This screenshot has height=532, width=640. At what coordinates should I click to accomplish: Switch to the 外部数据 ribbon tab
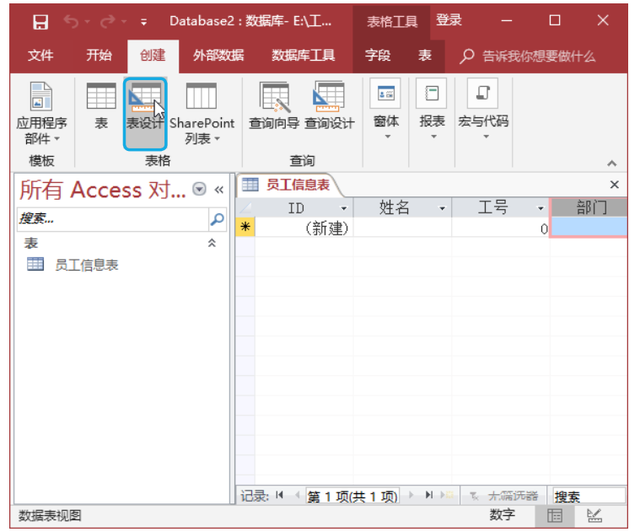tap(218, 55)
